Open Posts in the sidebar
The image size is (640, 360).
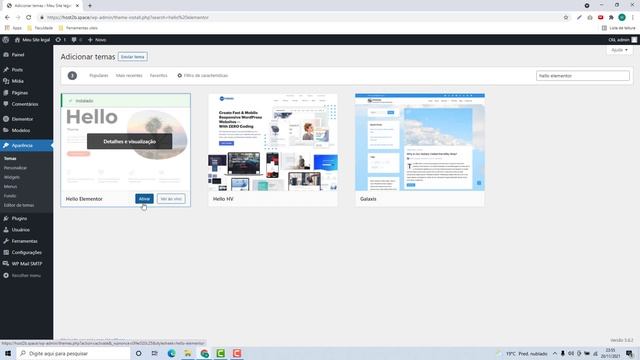(17, 70)
